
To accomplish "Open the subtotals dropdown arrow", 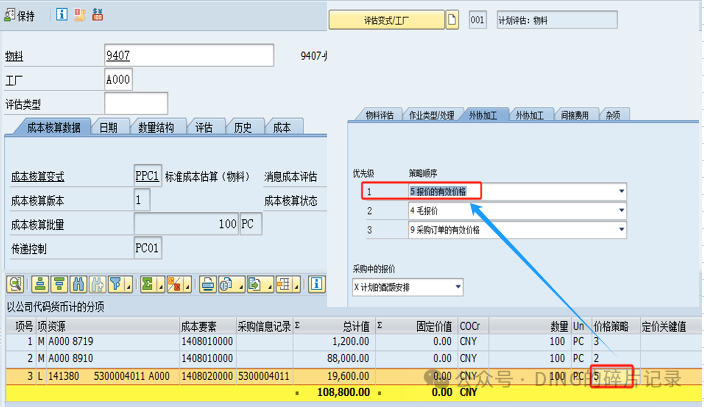I will pos(188,285).
